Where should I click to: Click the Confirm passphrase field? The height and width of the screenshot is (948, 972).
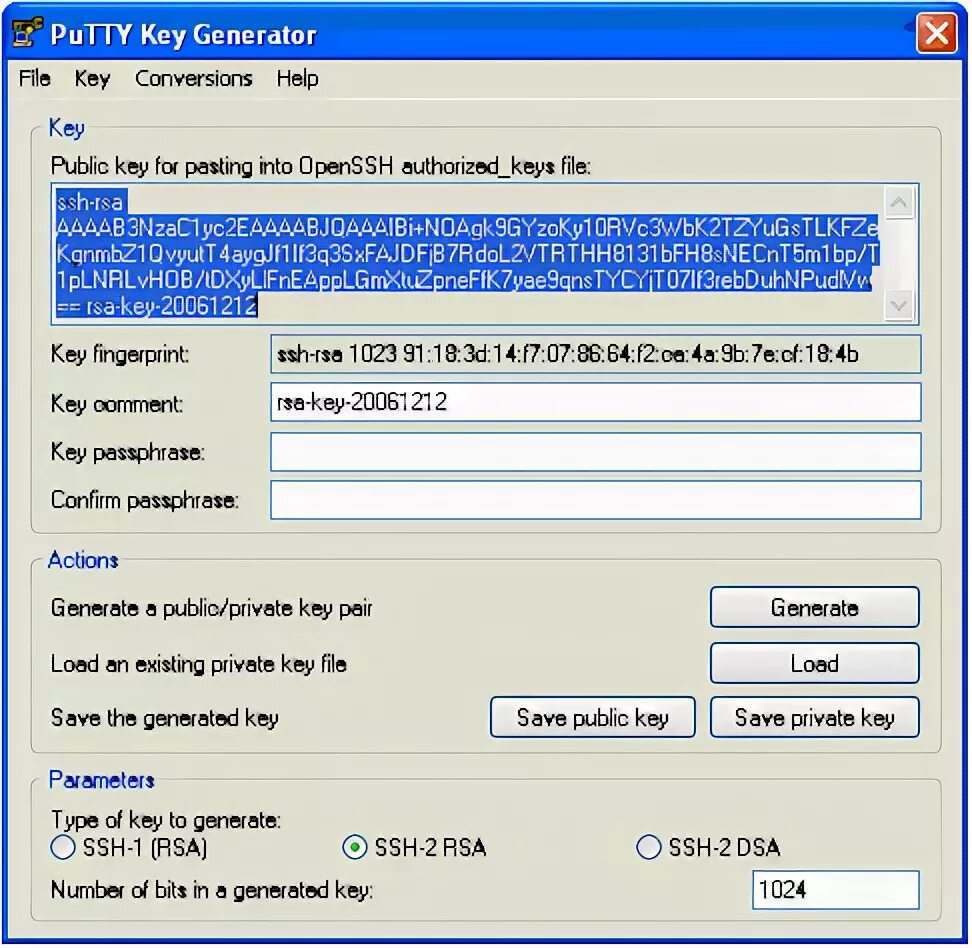tap(596, 500)
